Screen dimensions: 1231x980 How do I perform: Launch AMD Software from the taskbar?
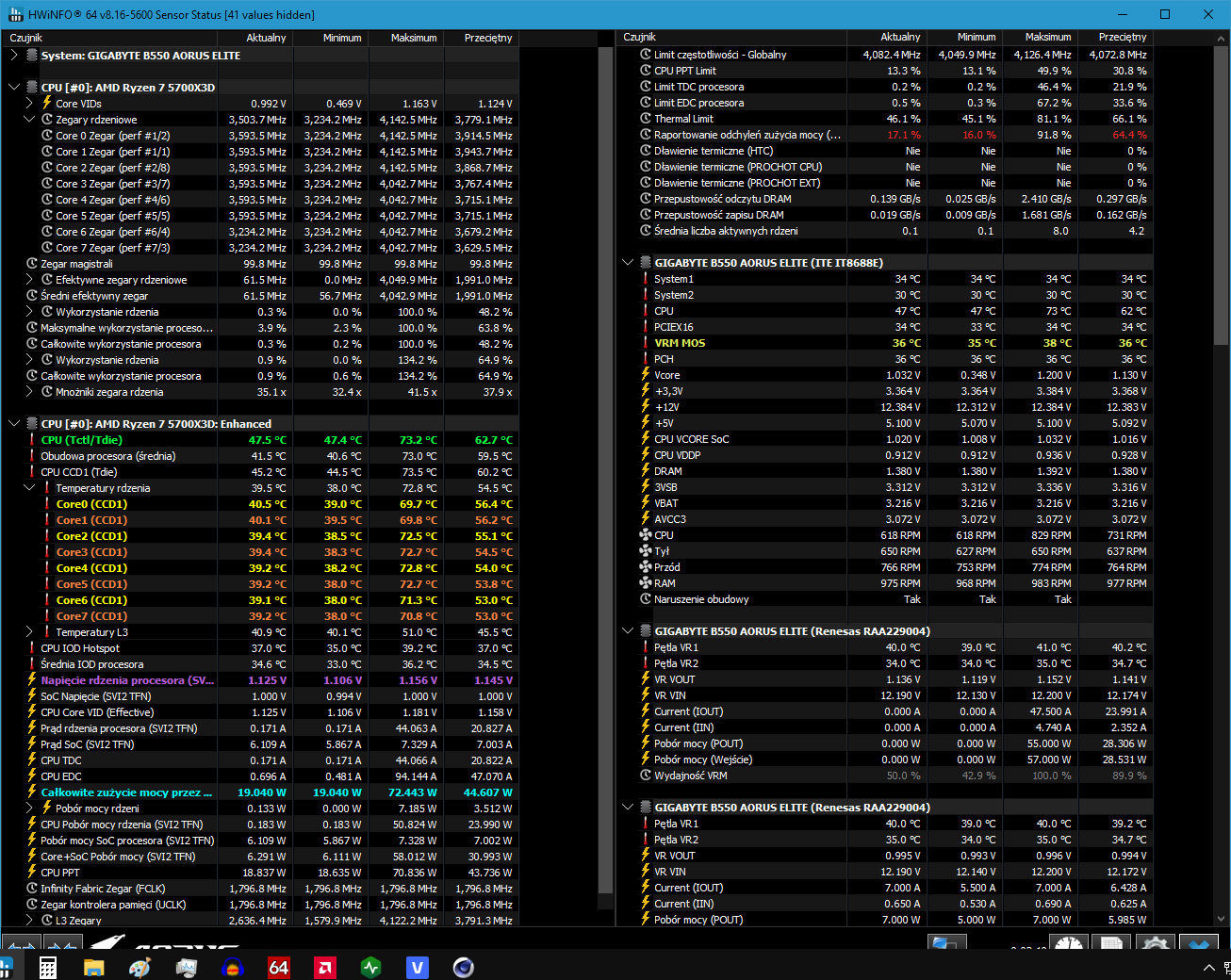(x=324, y=967)
